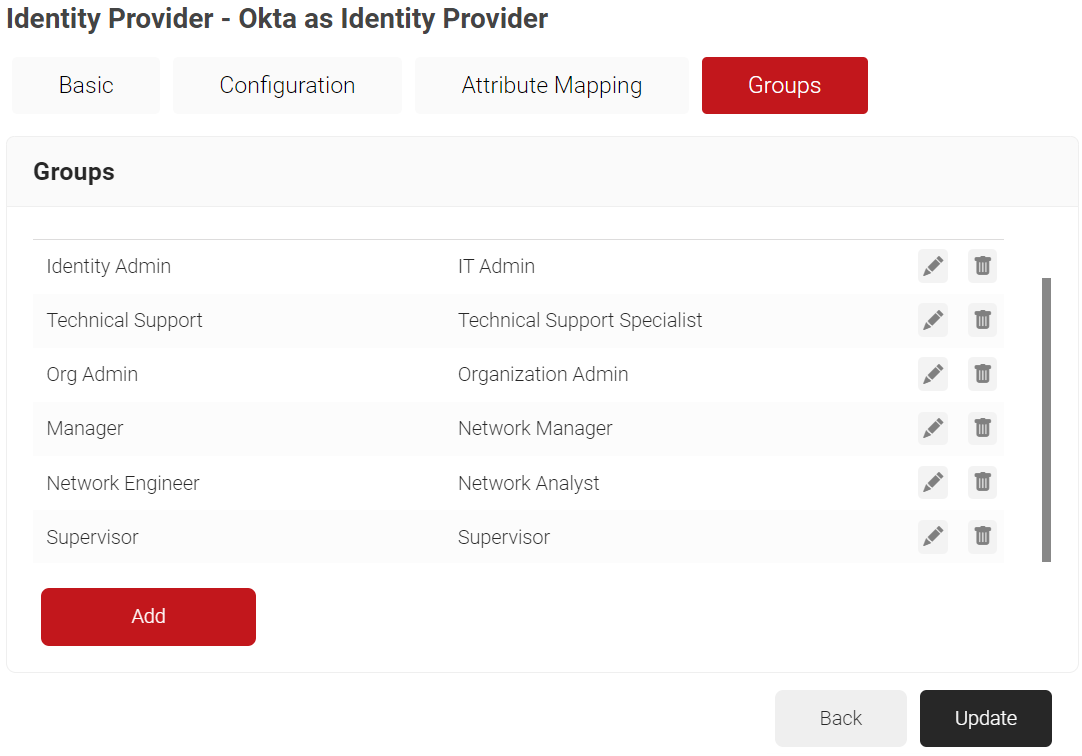This screenshot has width=1082, height=756.
Task: Edit the Identity Admin group mapping
Action: pos(932,266)
